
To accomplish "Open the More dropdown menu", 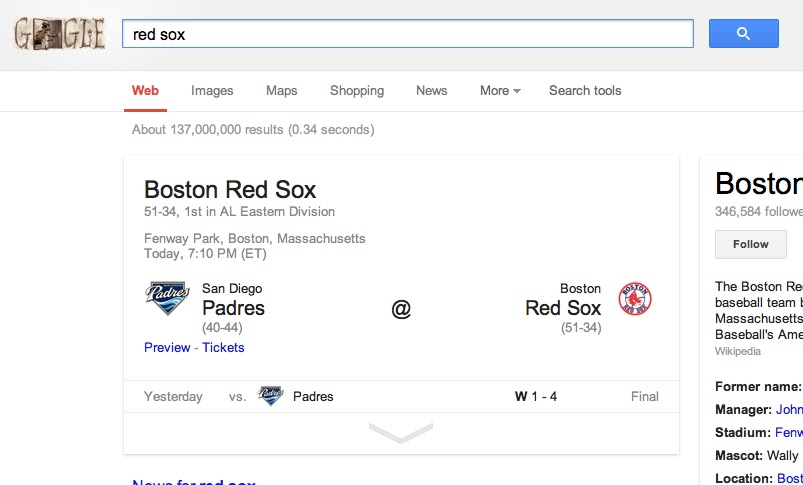I will click(x=500, y=91).
